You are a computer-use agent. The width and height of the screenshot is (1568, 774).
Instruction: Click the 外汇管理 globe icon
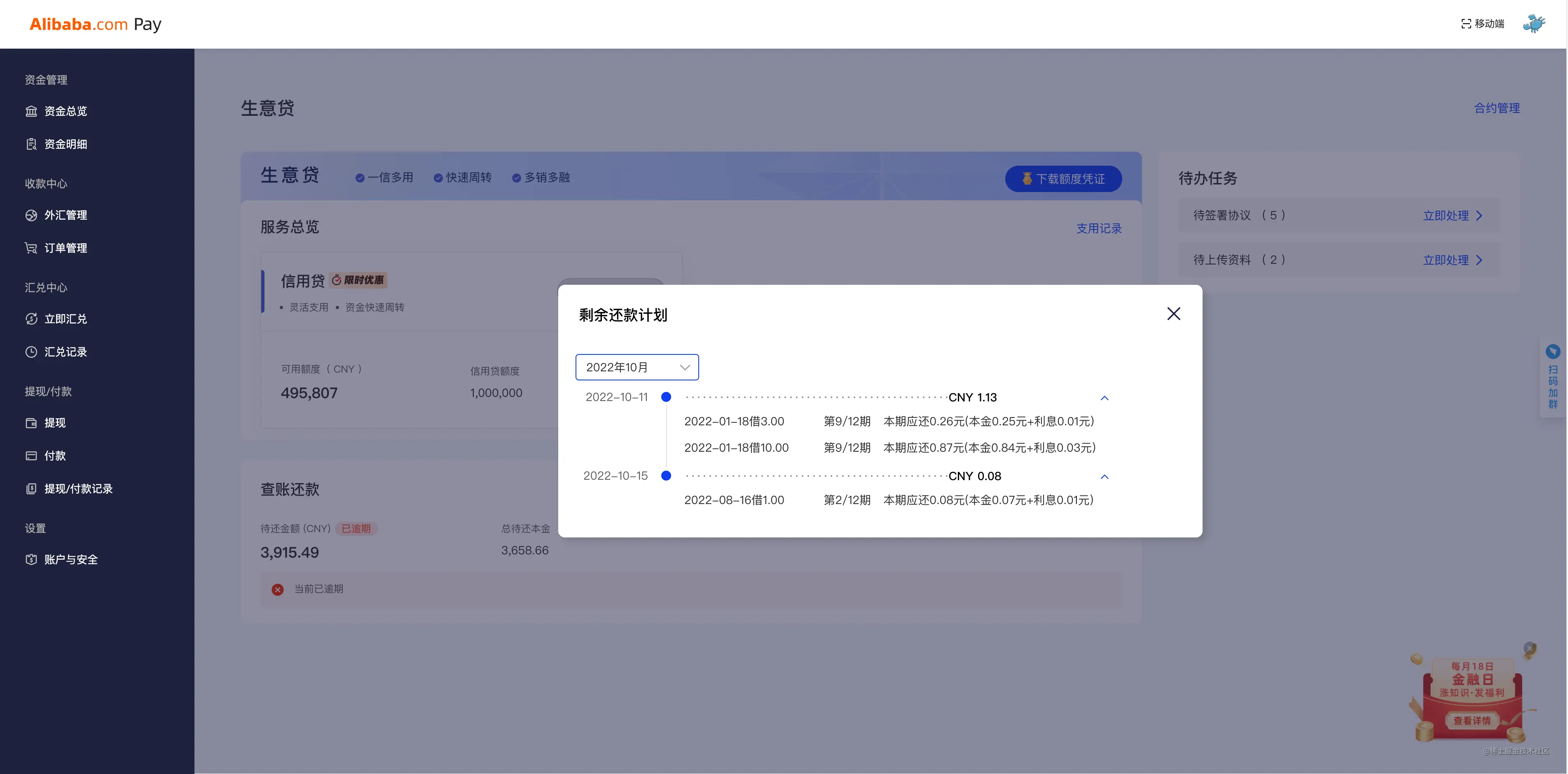tap(31, 215)
